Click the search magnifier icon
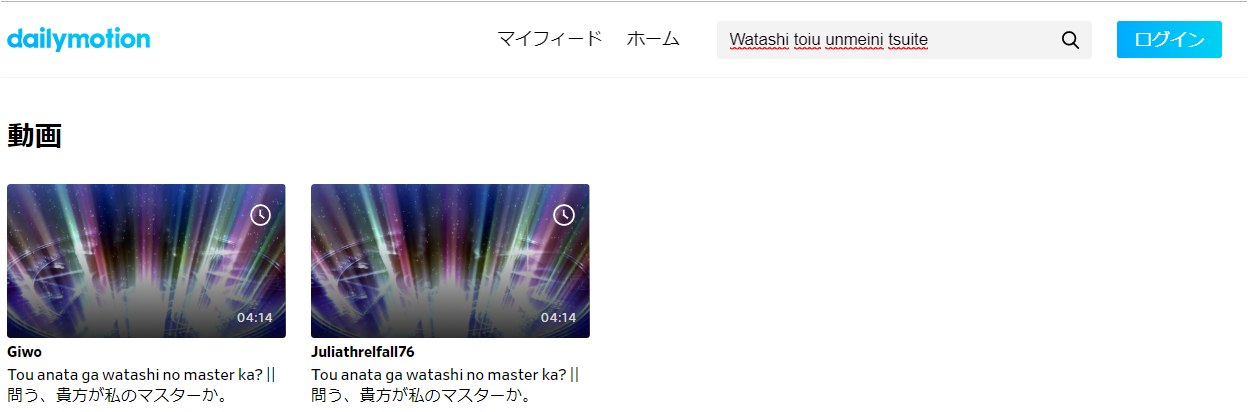 tap(1070, 40)
